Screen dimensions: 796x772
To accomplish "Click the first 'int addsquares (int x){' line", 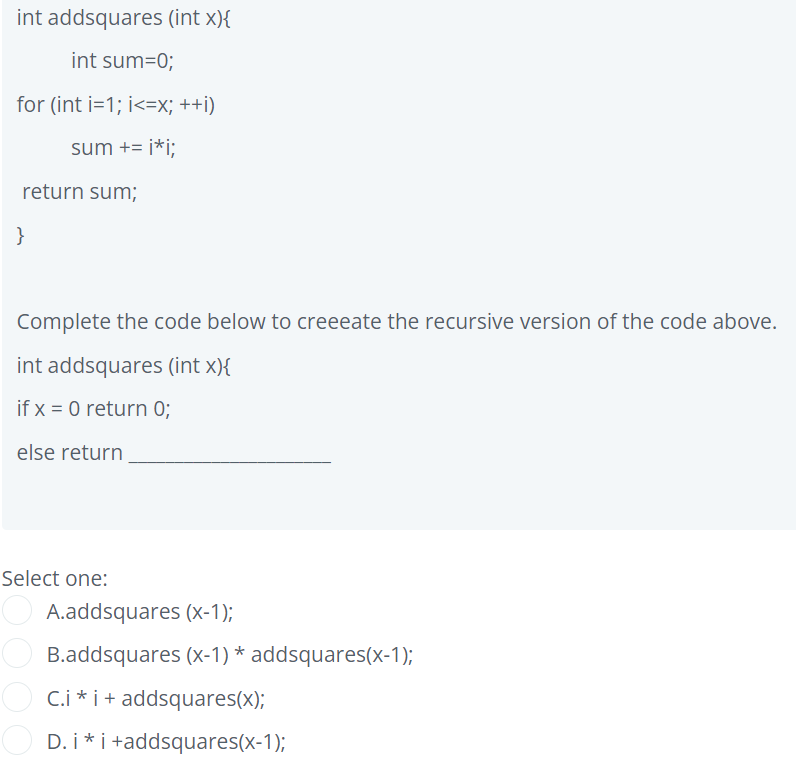I will pos(123,18).
